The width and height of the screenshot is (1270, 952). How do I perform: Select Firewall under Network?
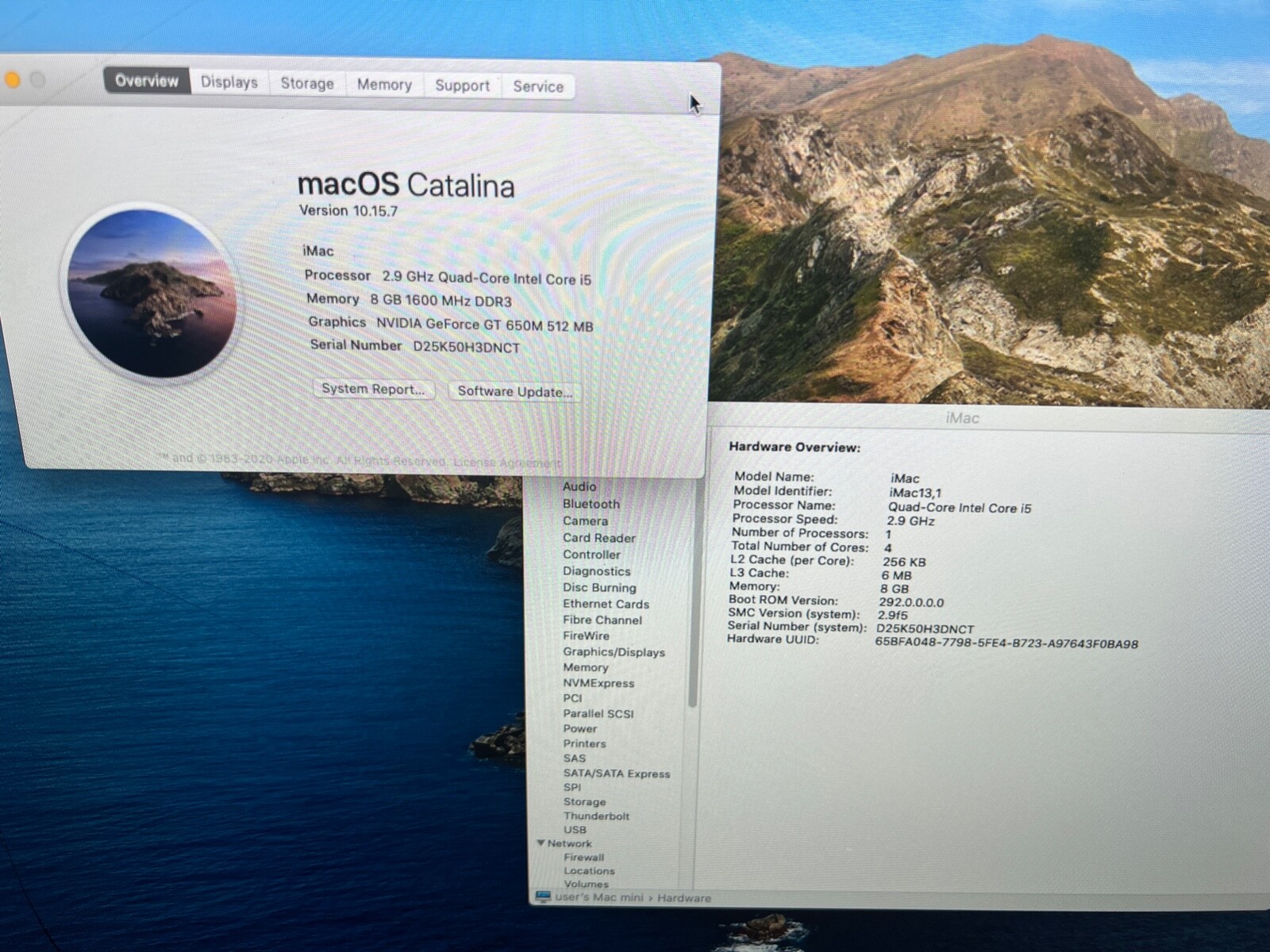click(x=584, y=857)
